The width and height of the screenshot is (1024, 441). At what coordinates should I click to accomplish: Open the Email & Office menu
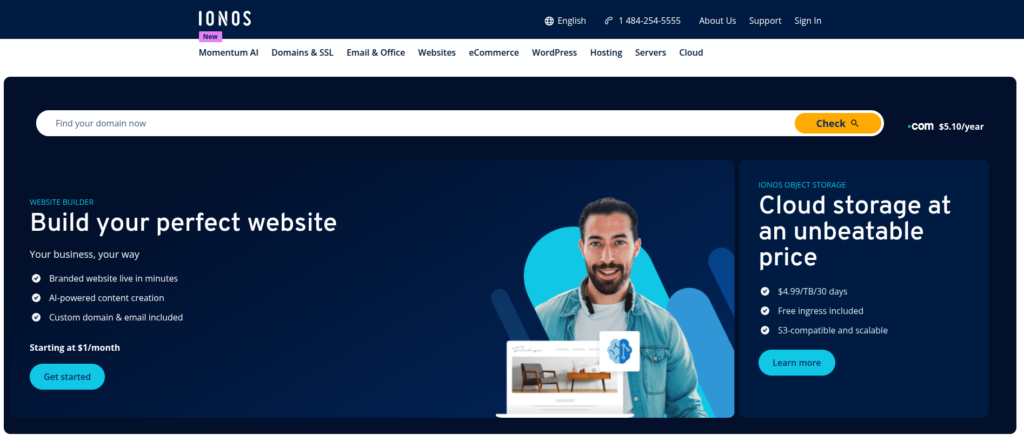(x=376, y=53)
